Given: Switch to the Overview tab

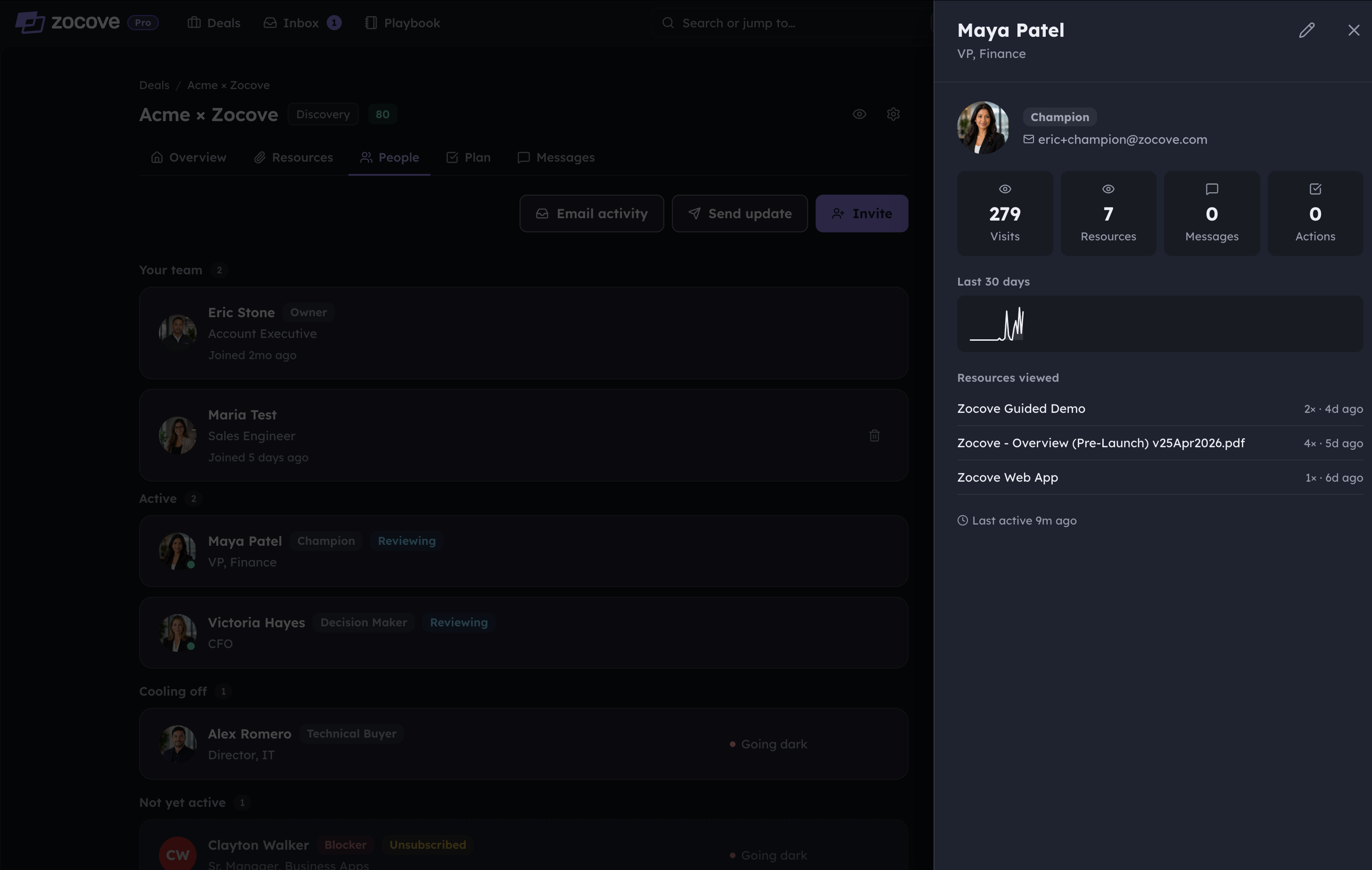Looking at the screenshot, I should [189, 157].
